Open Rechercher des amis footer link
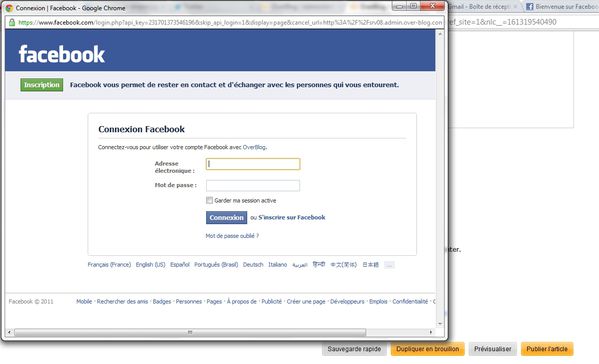The height and width of the screenshot is (364, 599). 122,301
